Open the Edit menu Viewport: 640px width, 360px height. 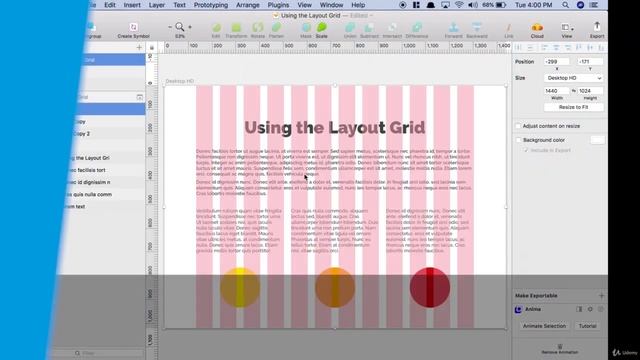tap(110, 5)
